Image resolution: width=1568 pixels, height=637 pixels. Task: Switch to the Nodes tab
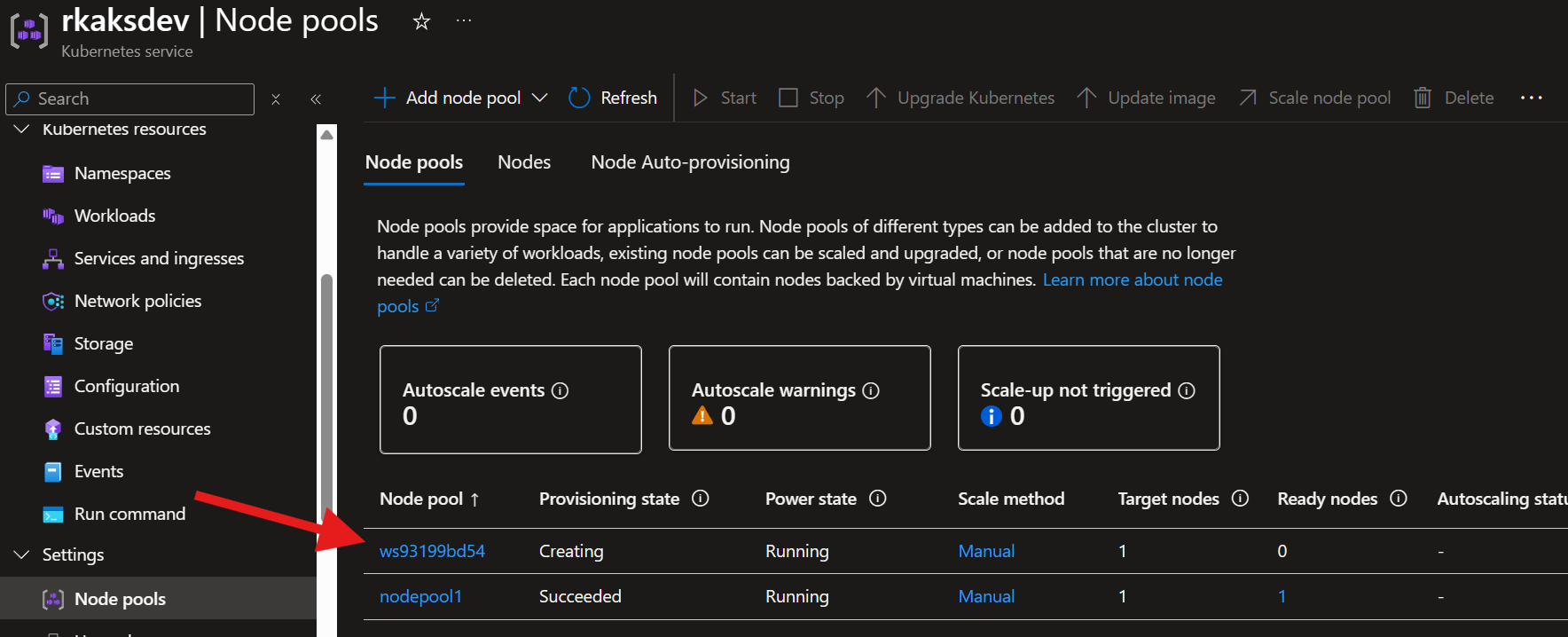pyautogui.click(x=524, y=162)
